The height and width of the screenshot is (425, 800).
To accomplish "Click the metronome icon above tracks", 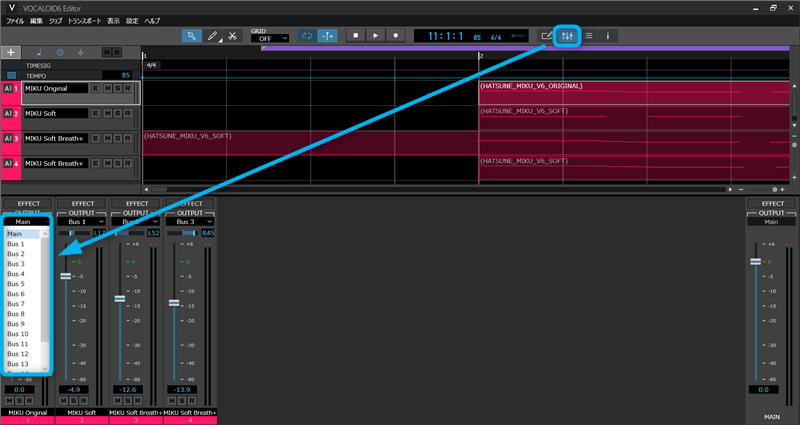I will (81, 52).
